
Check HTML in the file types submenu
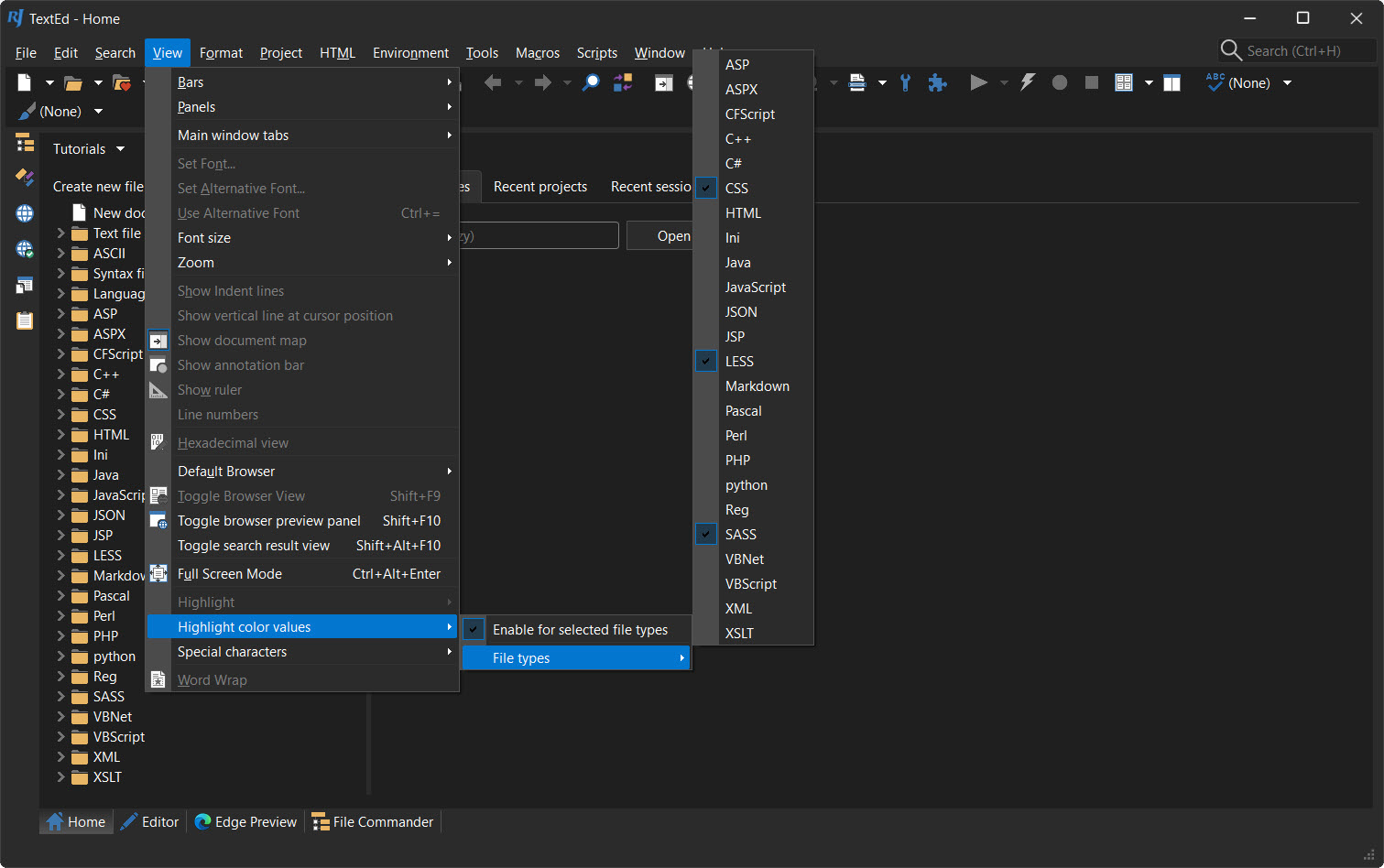click(x=743, y=213)
